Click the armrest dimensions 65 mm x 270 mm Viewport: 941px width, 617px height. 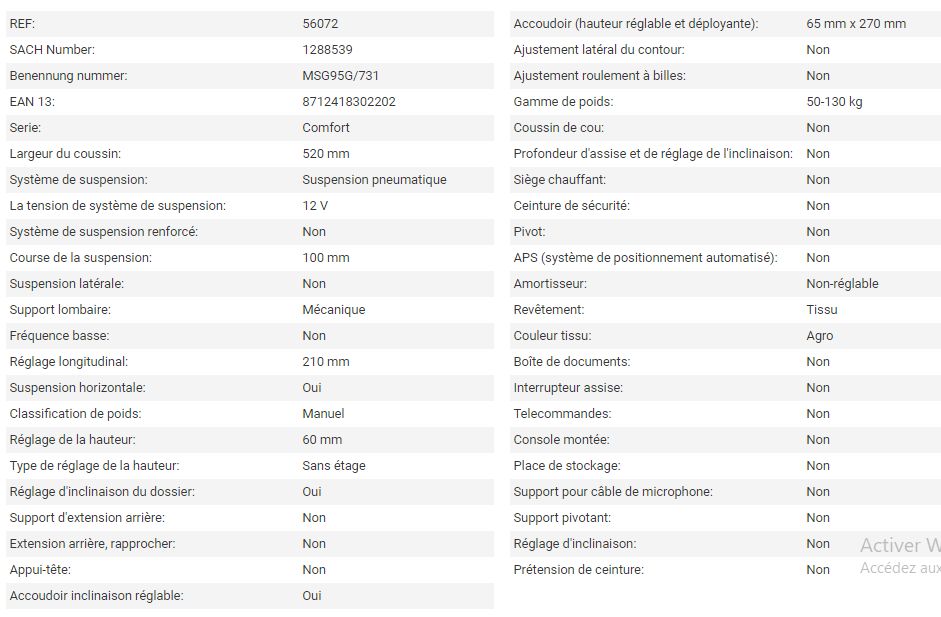click(856, 23)
